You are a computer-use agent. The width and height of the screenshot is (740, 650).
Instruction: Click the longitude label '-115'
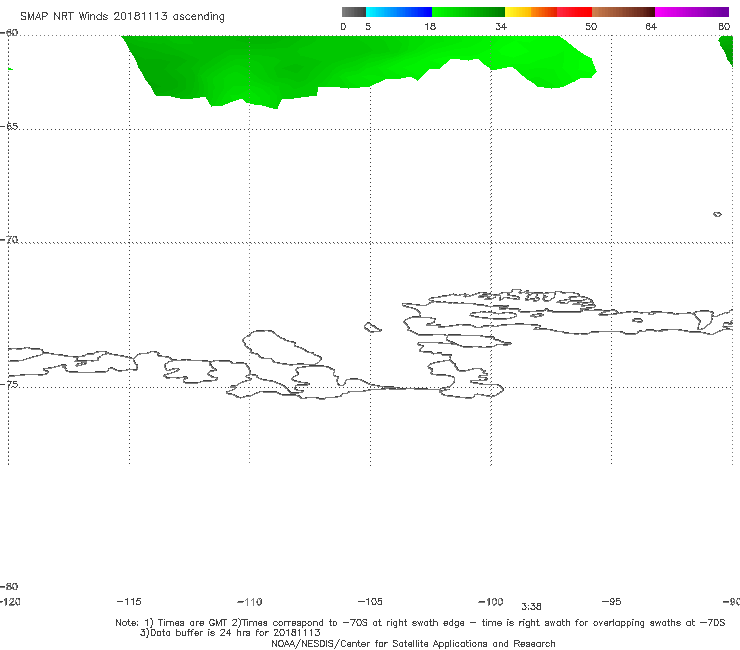[129, 601]
